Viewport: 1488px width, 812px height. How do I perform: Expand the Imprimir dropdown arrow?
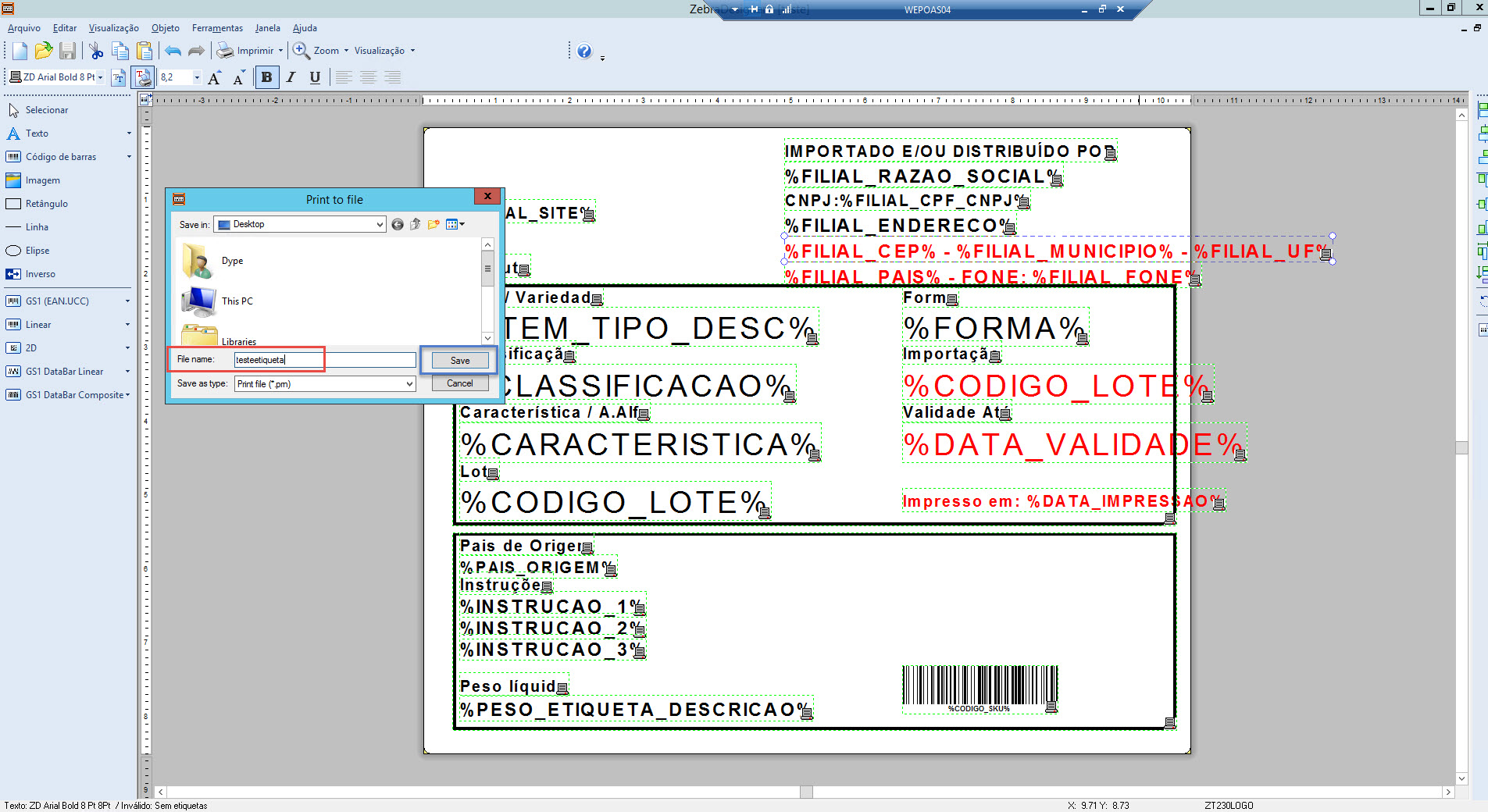click(280, 51)
